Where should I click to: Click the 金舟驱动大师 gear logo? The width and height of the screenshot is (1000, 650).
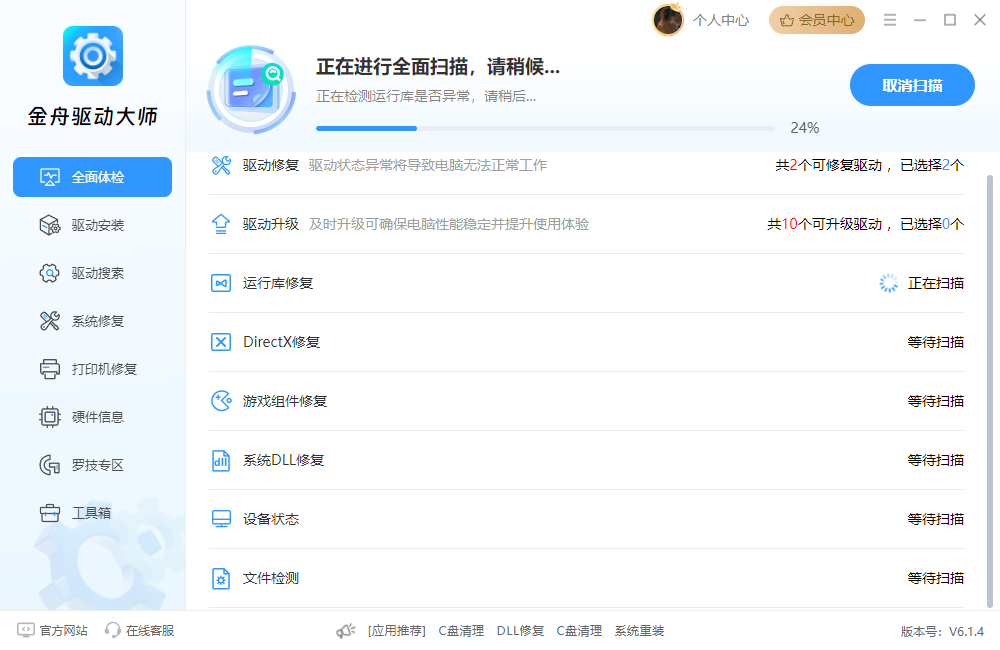pos(92,56)
